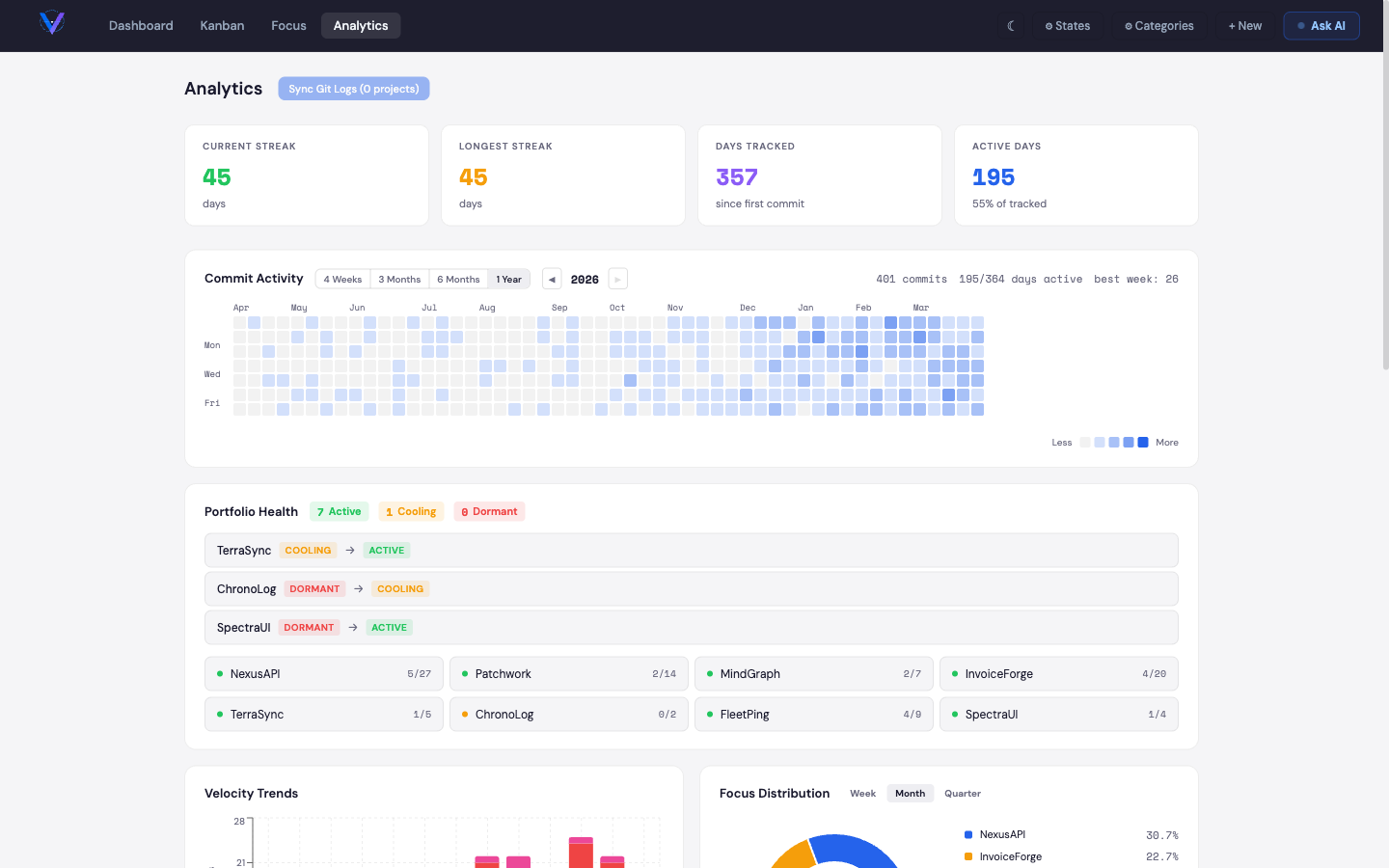Image resolution: width=1389 pixels, height=868 pixels.
Task: Open the Categories settings
Action: [1158, 26]
